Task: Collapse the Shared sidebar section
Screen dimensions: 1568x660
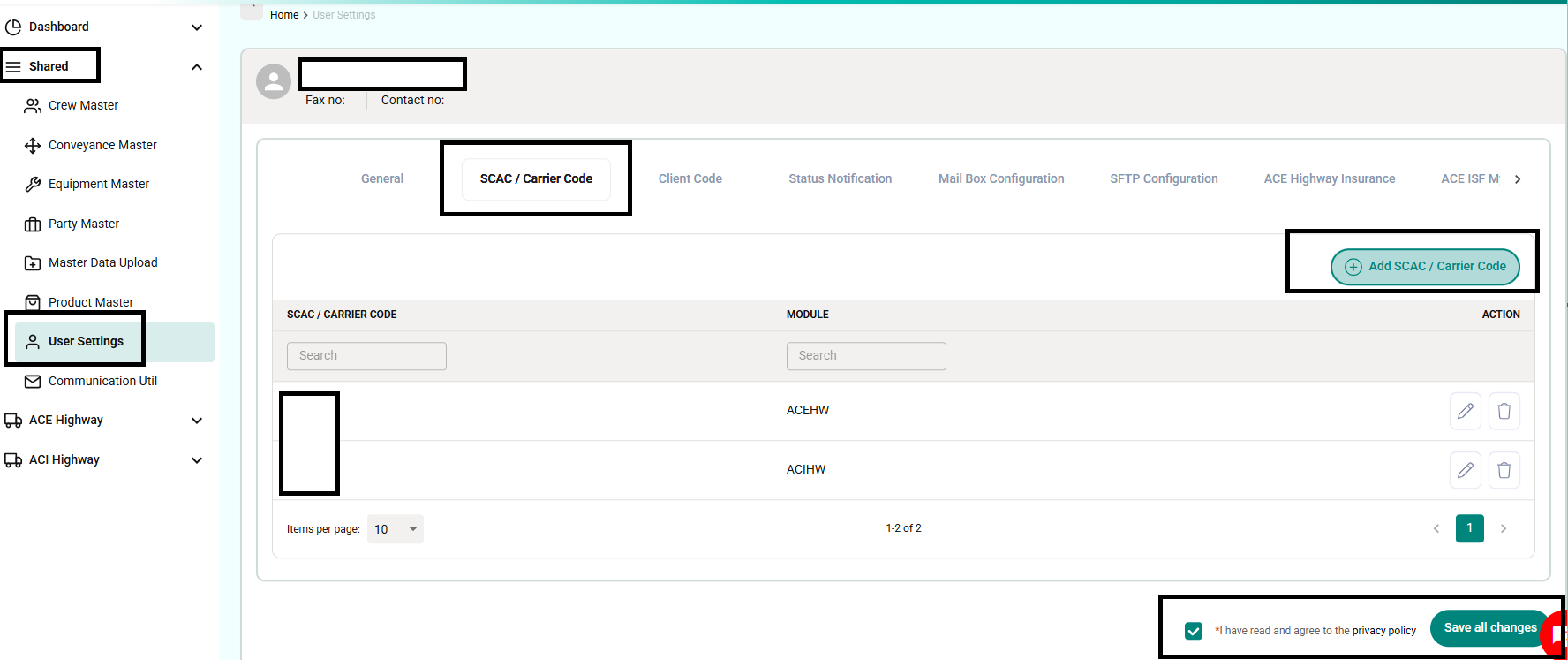Action: [x=197, y=67]
